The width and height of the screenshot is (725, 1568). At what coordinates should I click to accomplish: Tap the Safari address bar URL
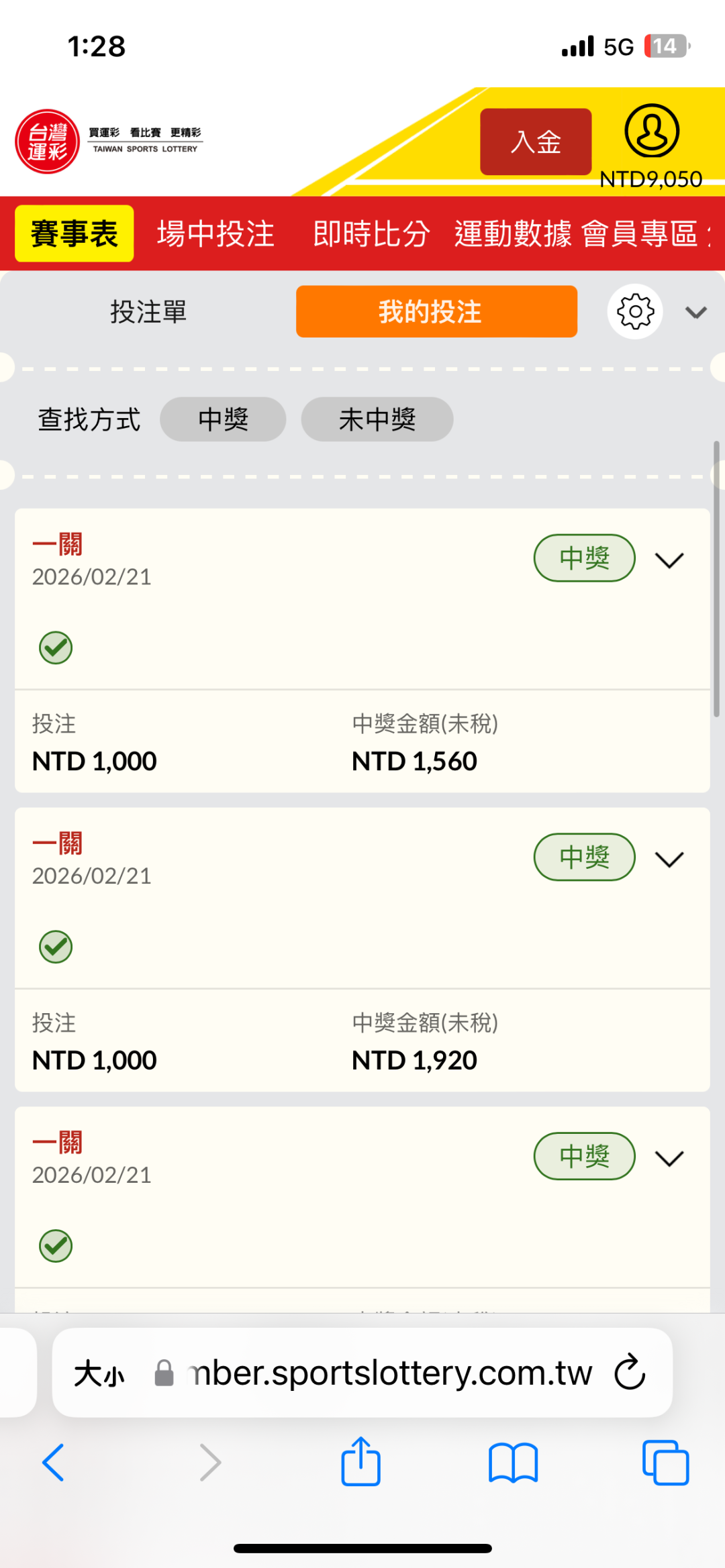(x=389, y=1373)
